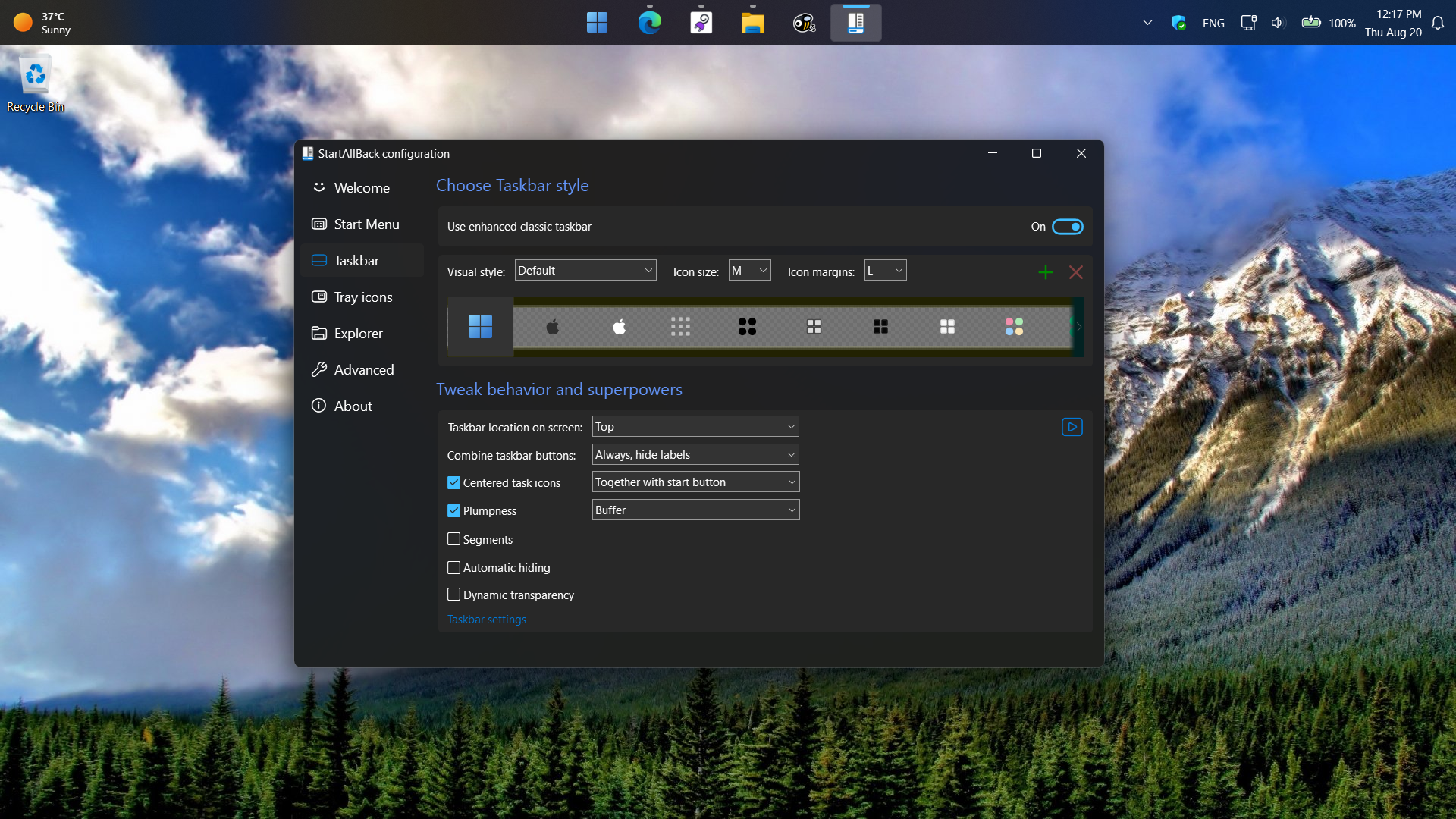Open the notification bell
Viewport: 1456px width, 819px height.
(x=1438, y=23)
